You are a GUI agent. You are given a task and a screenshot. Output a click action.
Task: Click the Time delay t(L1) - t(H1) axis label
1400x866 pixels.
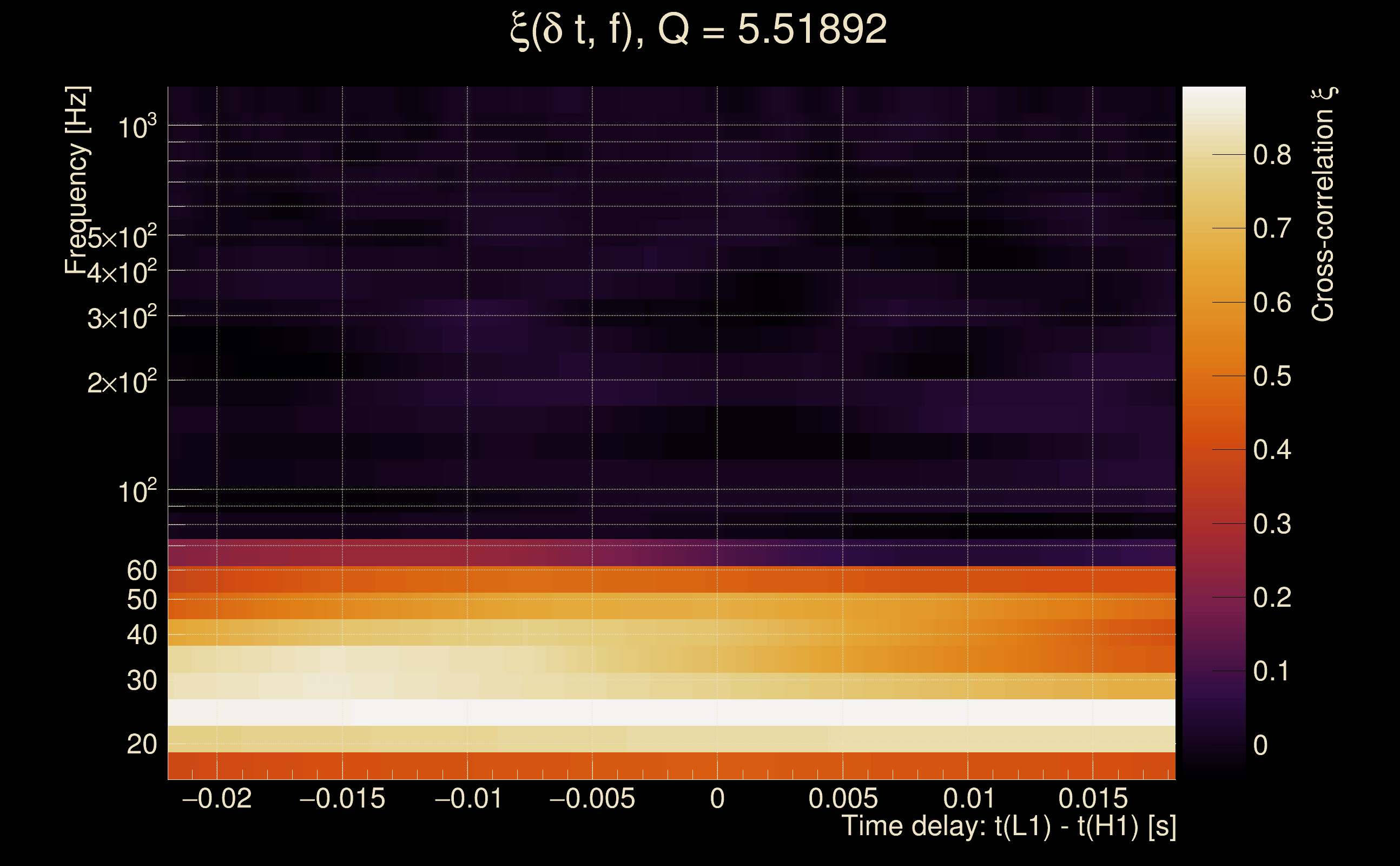pyautogui.click(x=1008, y=826)
